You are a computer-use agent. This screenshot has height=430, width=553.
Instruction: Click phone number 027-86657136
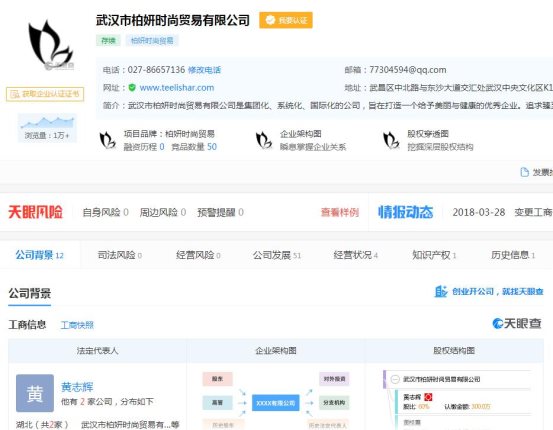tap(156, 70)
